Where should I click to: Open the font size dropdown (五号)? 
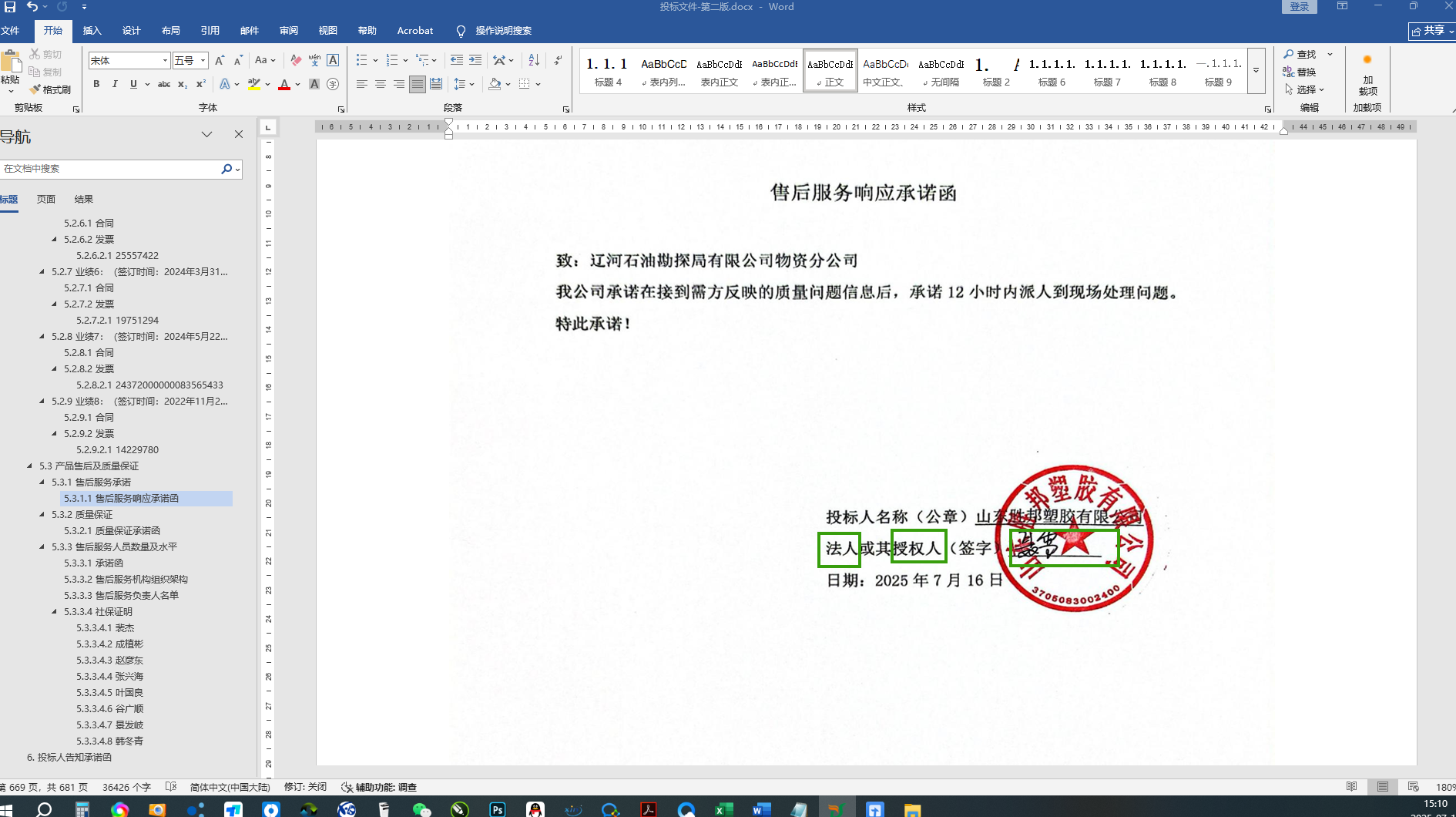click(203, 60)
